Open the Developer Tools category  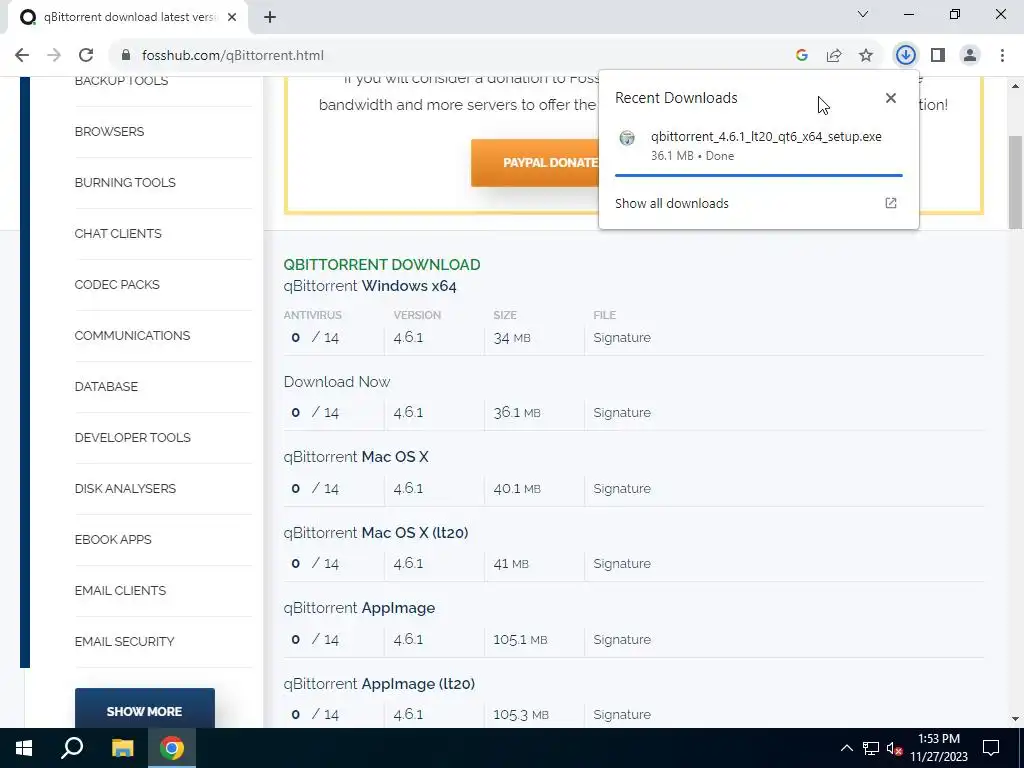click(133, 437)
